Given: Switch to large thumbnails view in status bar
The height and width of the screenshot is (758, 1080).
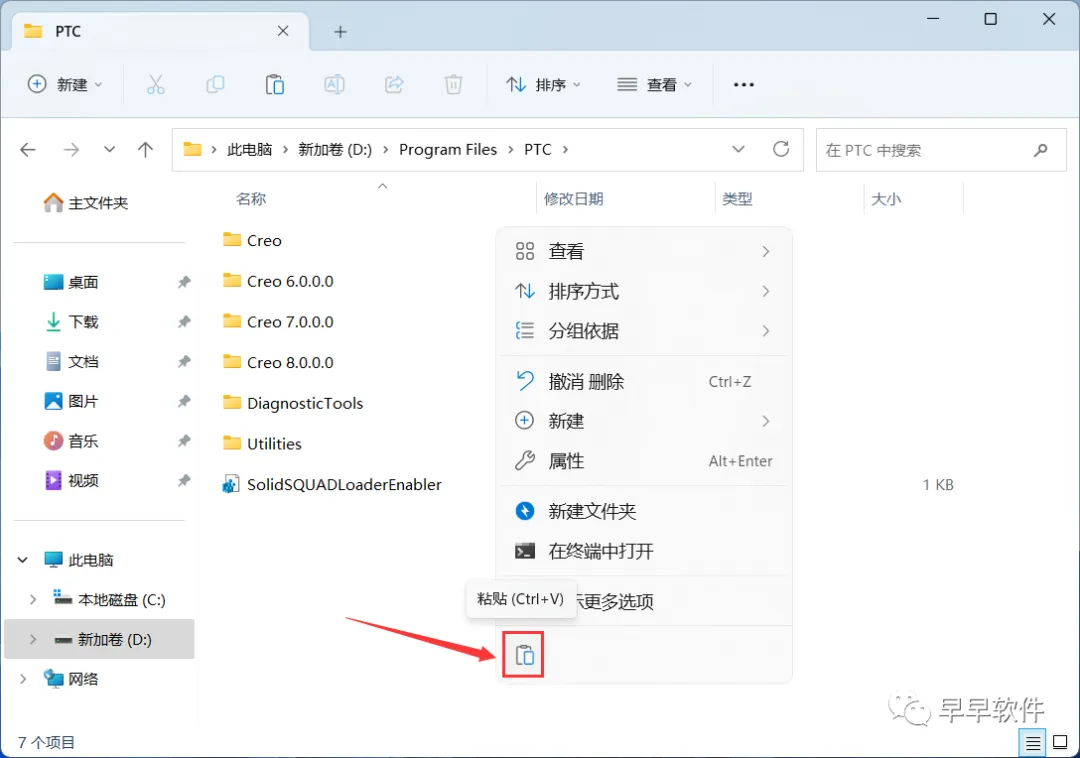Looking at the screenshot, I should pyautogui.click(x=1061, y=743).
